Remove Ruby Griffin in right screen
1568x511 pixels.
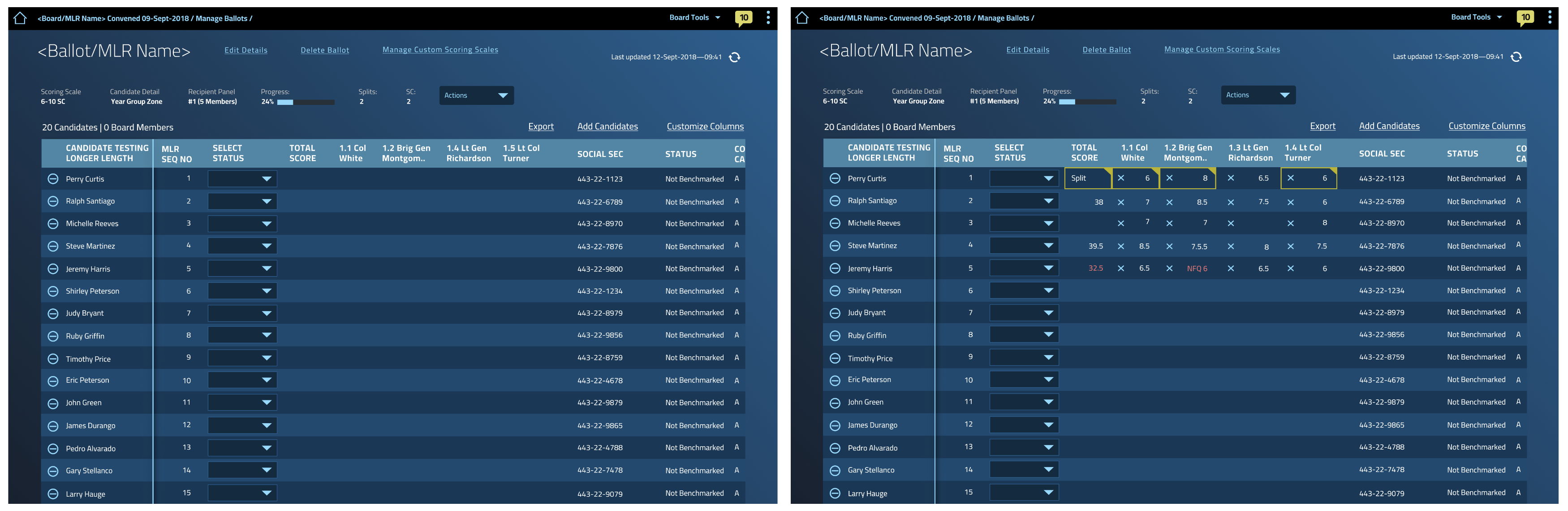click(x=835, y=336)
